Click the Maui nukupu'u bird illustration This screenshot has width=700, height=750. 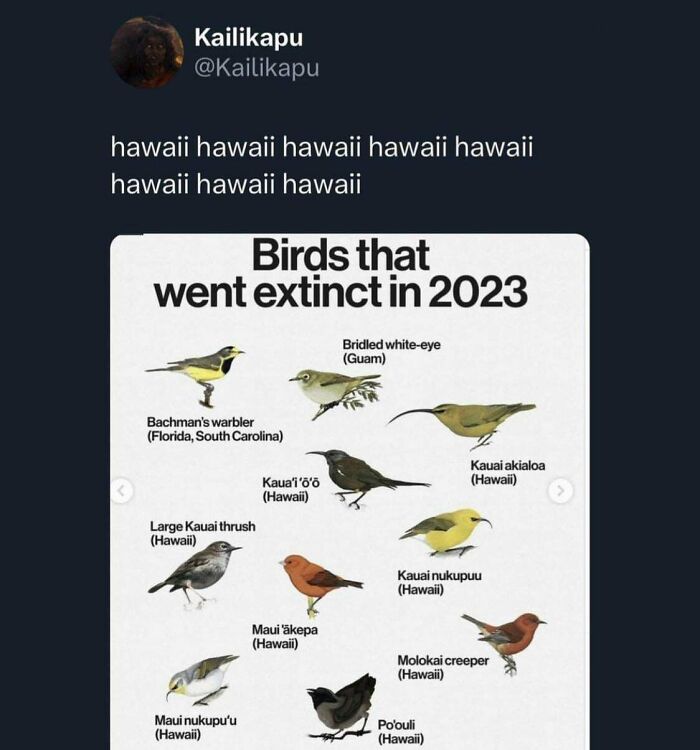[204, 680]
